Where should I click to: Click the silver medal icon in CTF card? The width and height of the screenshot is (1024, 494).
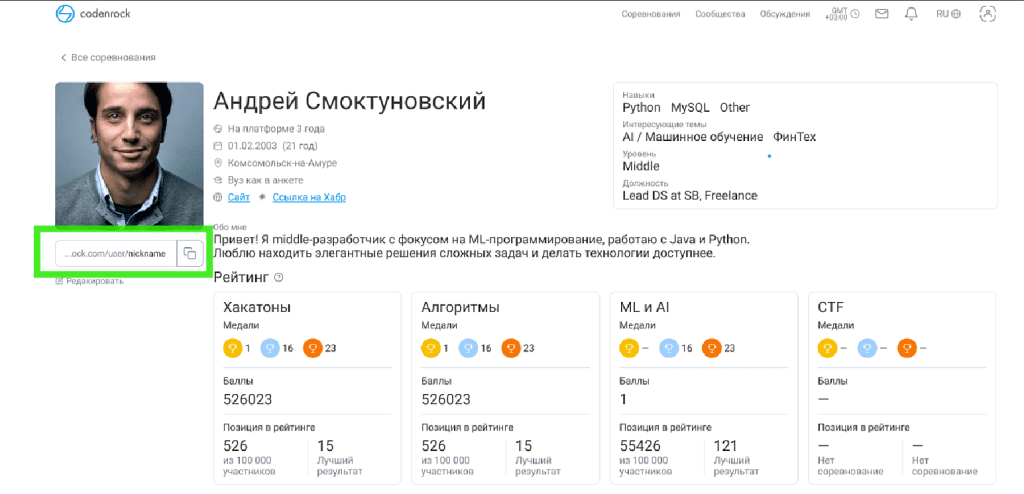coord(867,348)
